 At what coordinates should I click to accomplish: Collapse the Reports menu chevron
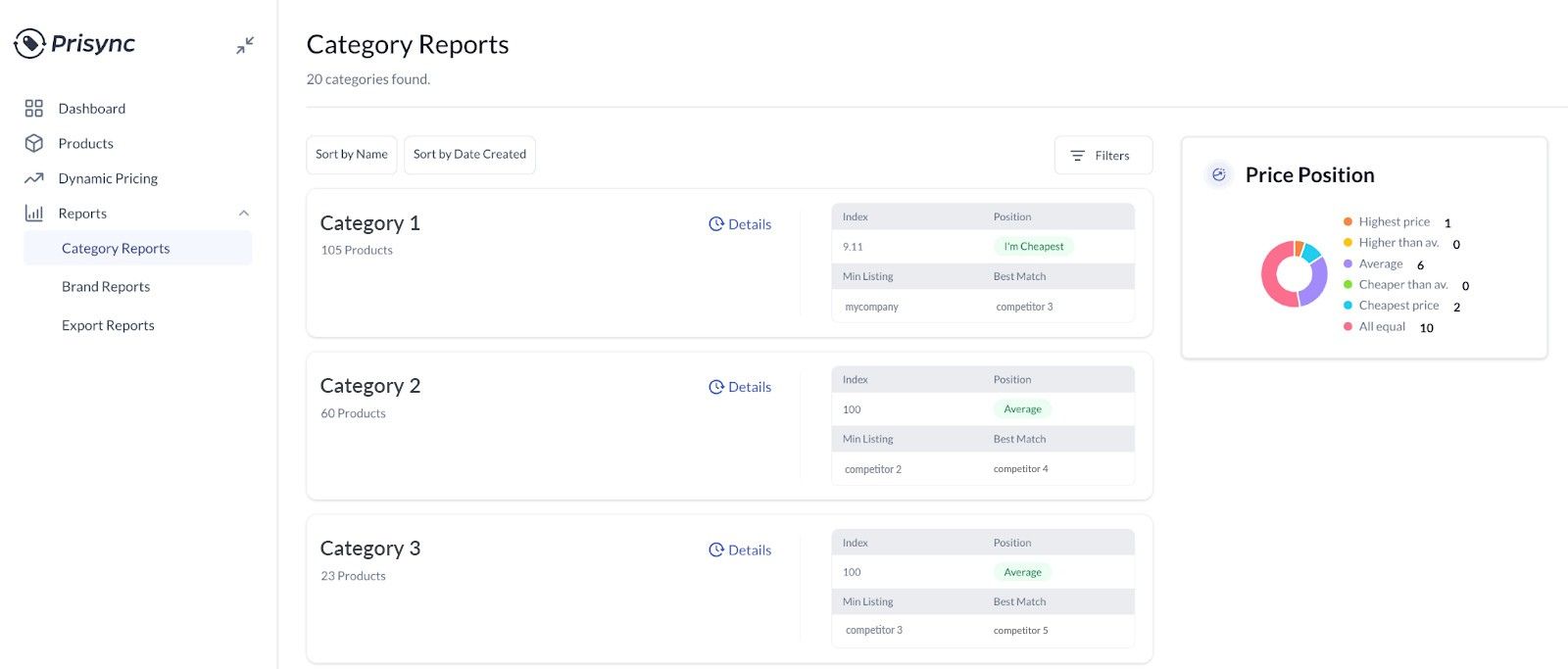[244, 214]
